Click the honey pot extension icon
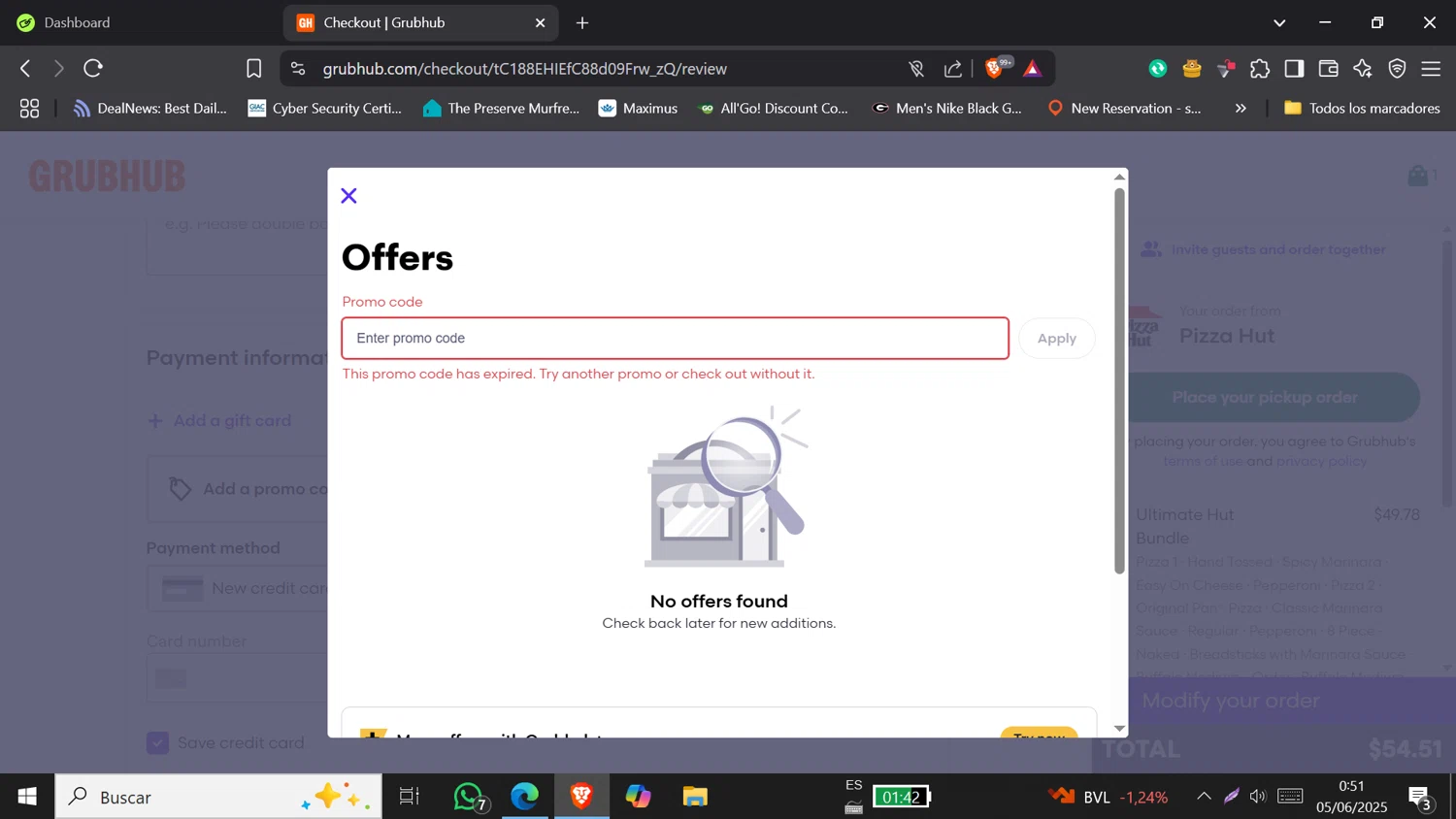This screenshot has height=819, width=1456. [1192, 69]
